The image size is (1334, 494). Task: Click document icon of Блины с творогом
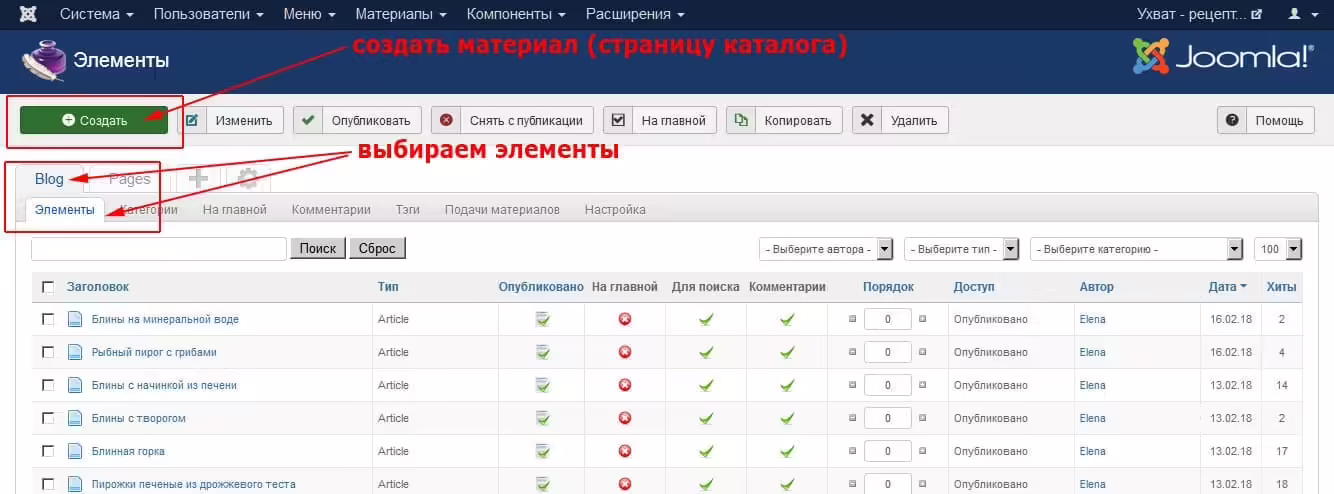coord(74,418)
